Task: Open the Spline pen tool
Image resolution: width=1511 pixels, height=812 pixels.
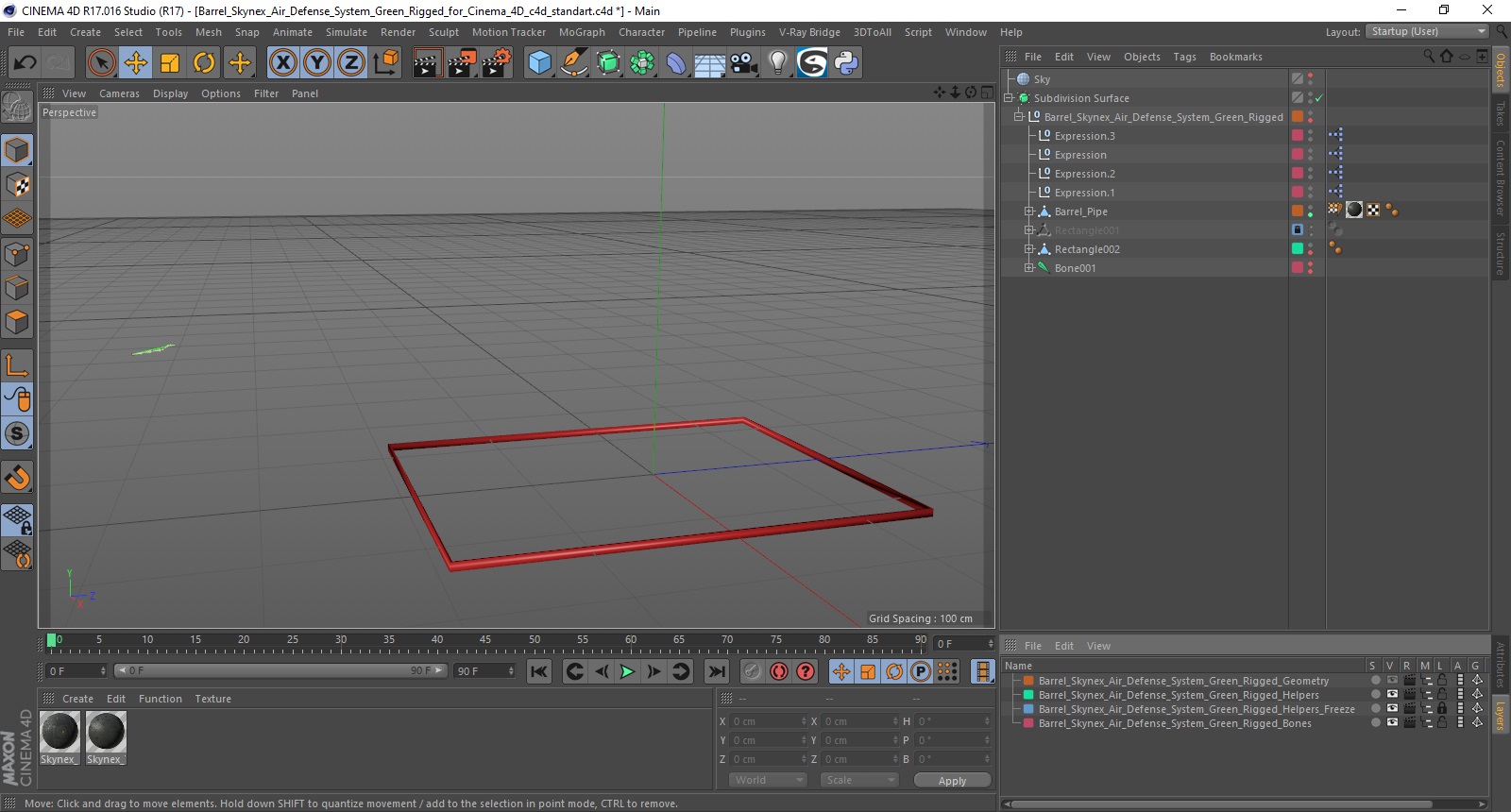Action: coord(573,63)
